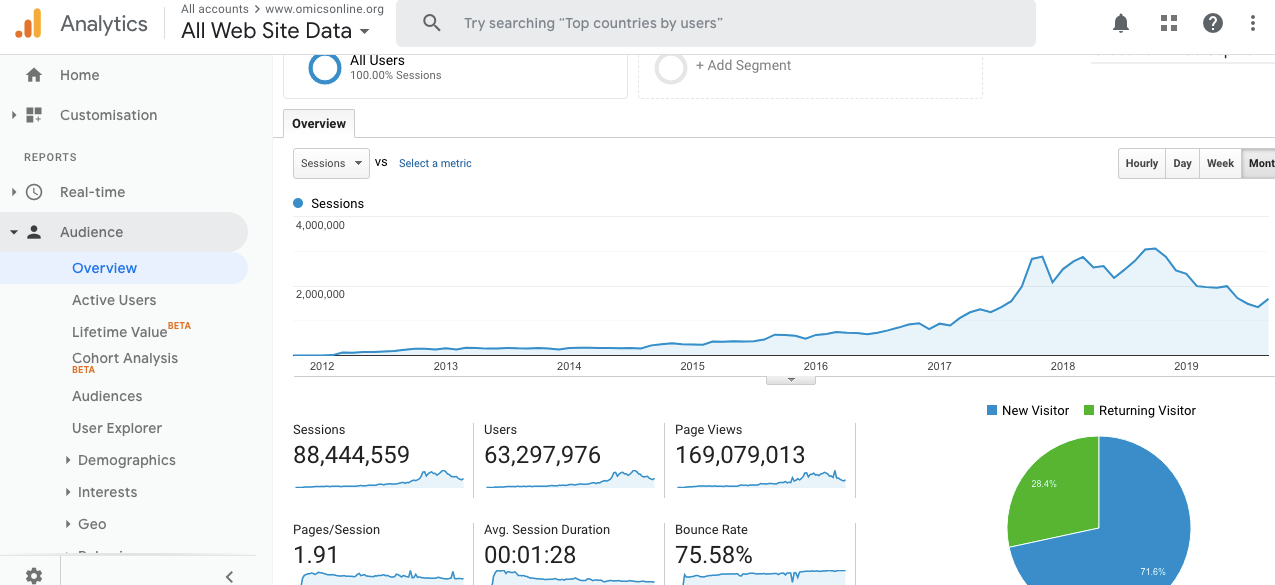1275x585 pixels.
Task: Collapse the Audience section arrow
Action: 14,232
